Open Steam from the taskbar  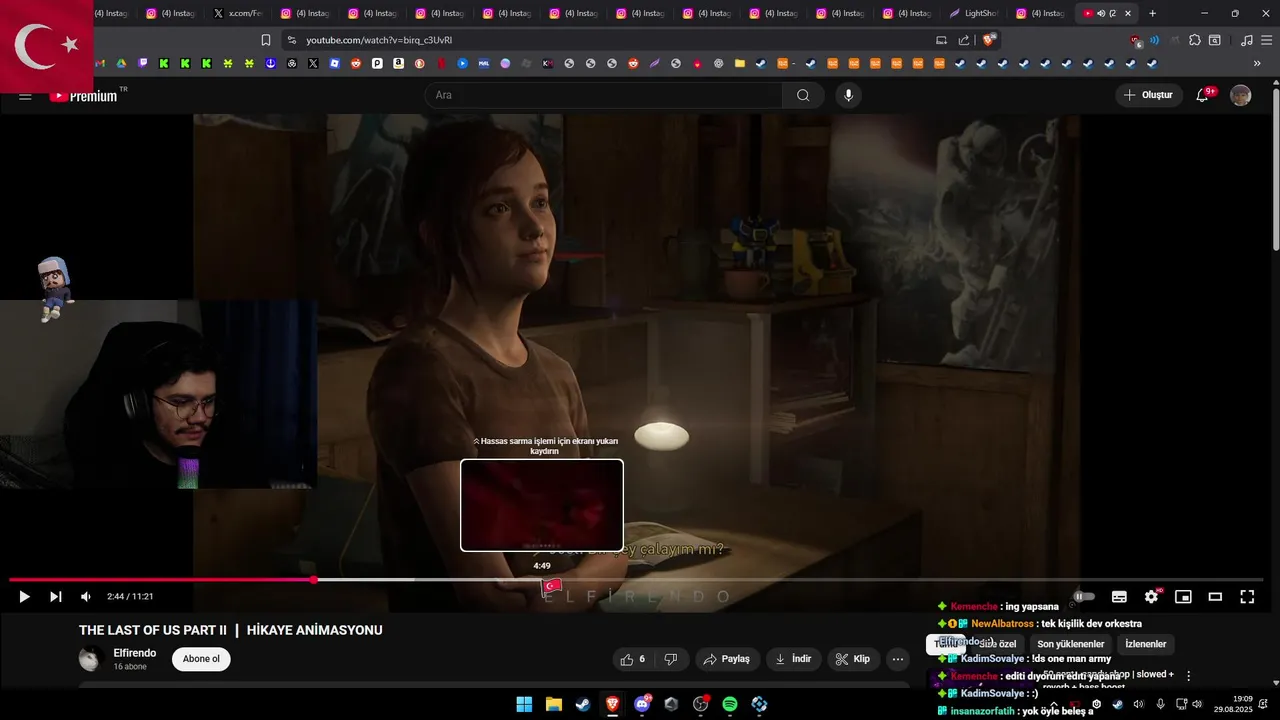point(582,704)
